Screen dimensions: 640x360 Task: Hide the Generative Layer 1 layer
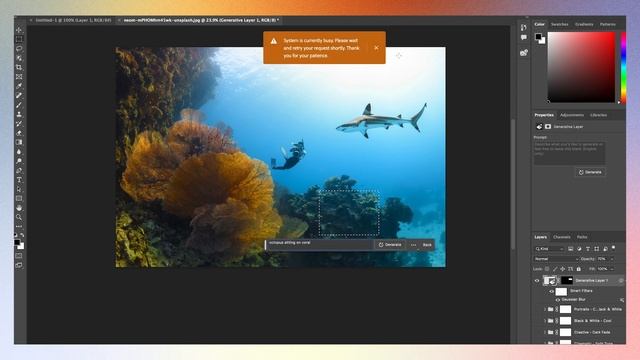537,281
